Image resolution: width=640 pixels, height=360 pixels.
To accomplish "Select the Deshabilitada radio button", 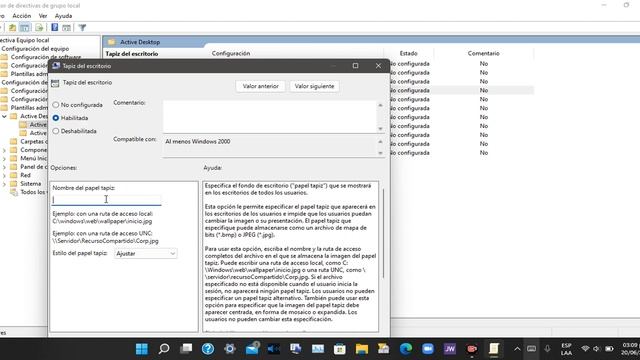I will pyautogui.click(x=56, y=131).
